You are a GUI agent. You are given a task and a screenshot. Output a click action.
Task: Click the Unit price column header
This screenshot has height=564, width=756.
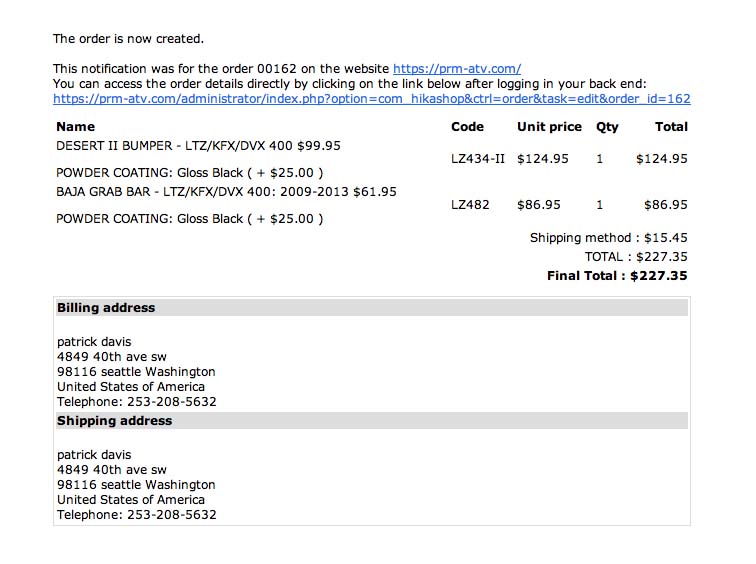[x=549, y=127]
